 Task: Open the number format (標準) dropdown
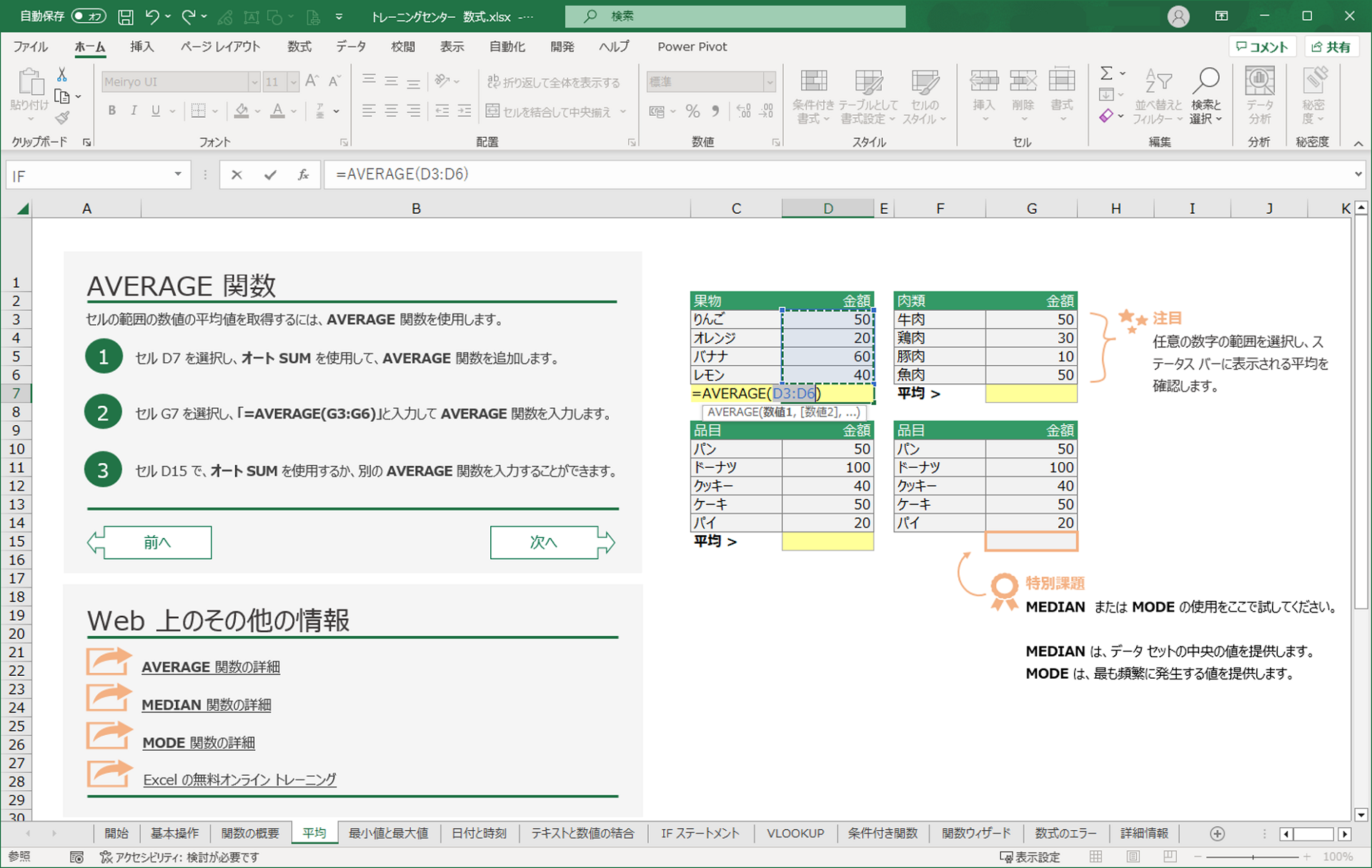click(770, 82)
